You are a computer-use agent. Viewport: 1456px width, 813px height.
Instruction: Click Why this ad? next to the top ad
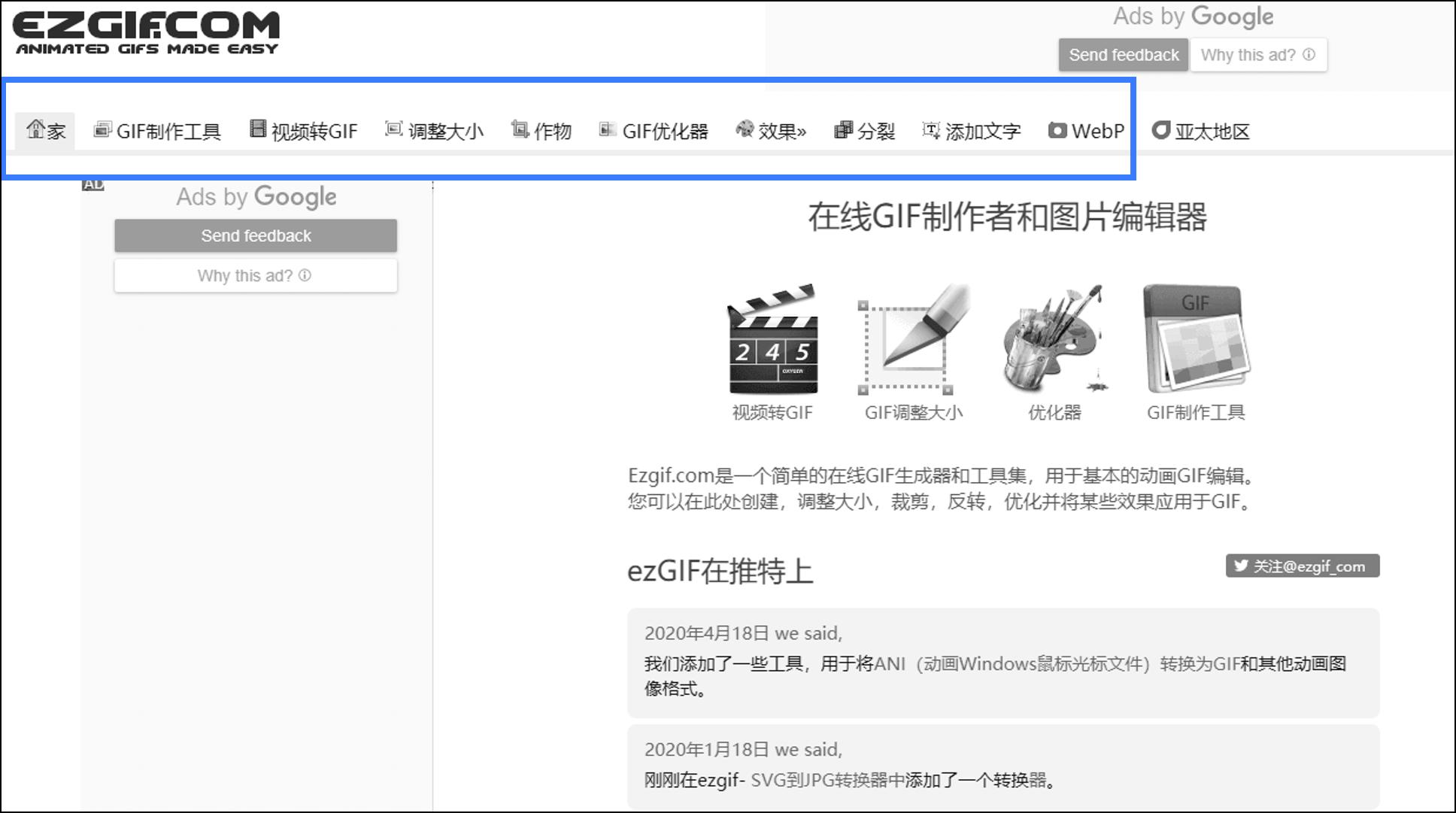tap(1257, 54)
